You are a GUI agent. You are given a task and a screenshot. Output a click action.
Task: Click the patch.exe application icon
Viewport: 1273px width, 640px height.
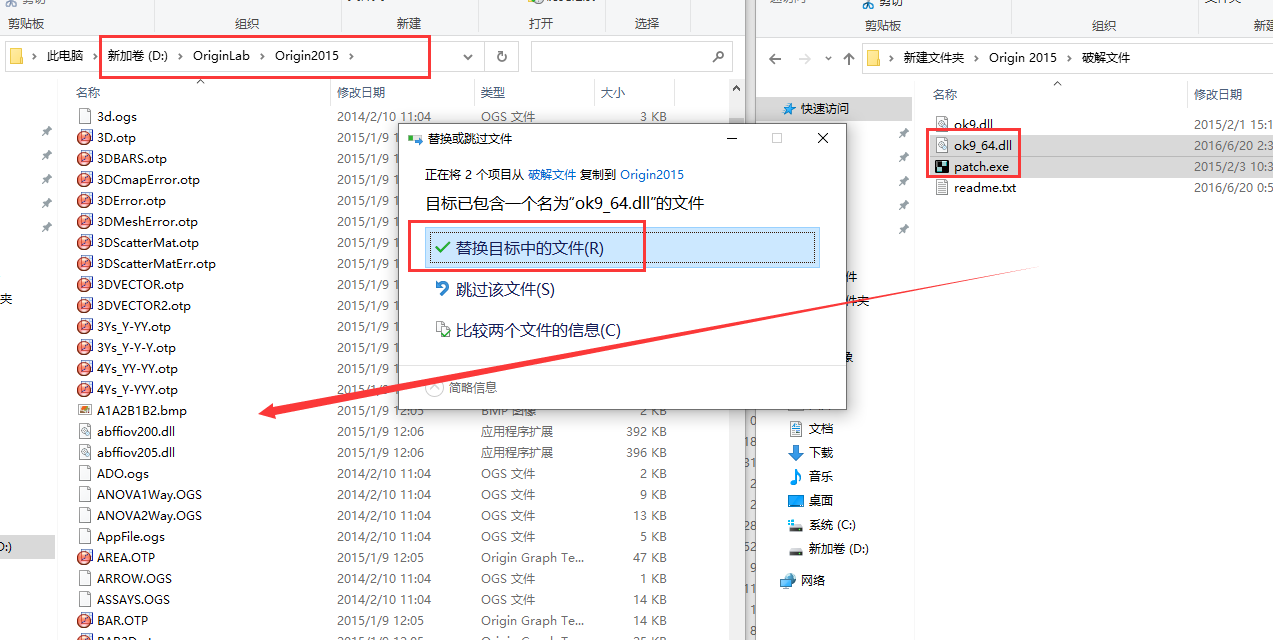[941, 166]
